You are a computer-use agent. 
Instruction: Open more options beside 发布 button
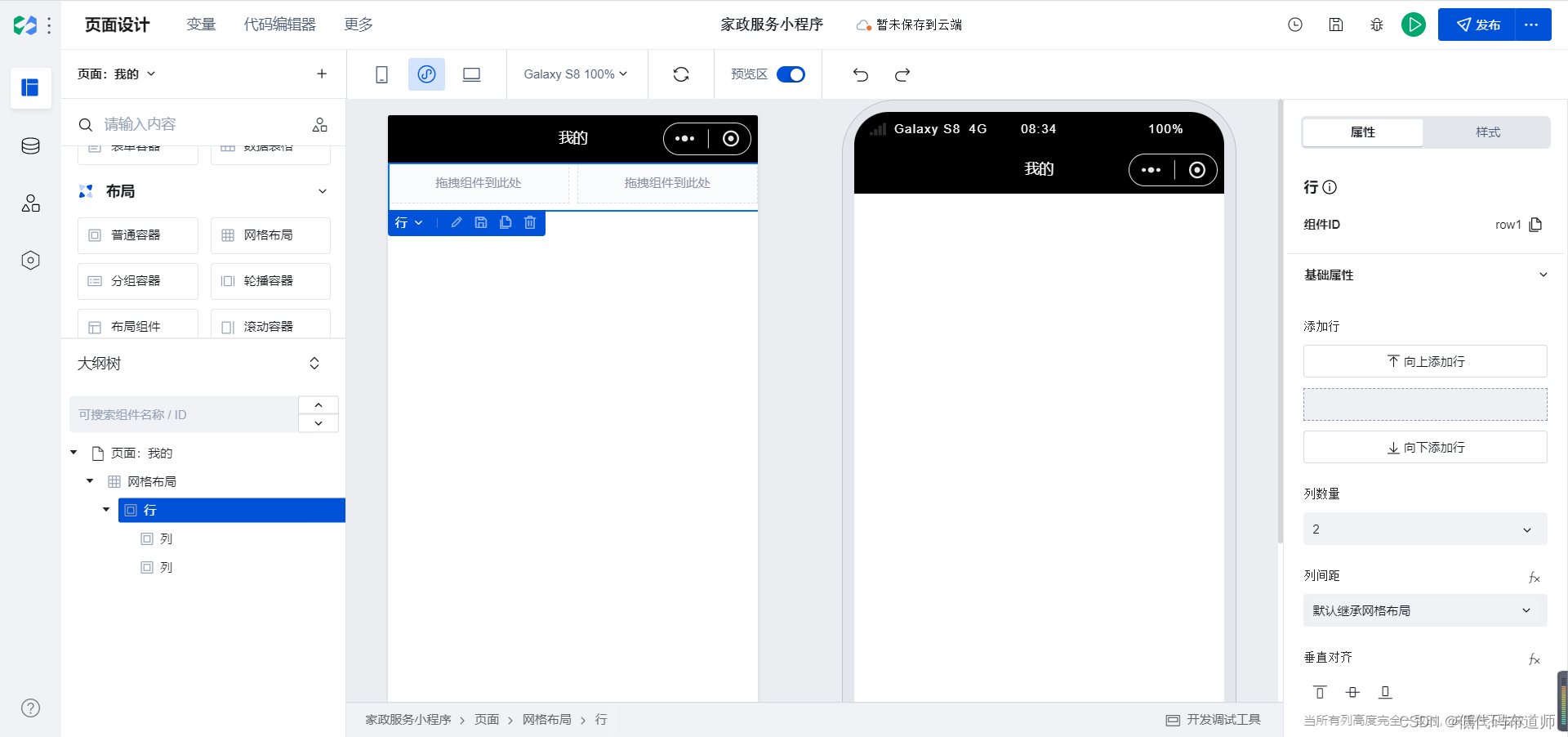(1532, 25)
